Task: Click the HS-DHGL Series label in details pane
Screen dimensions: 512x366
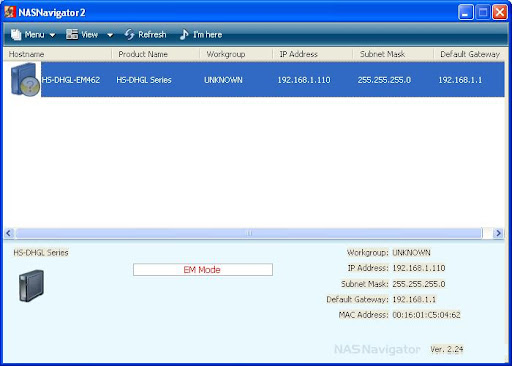Action: point(41,253)
